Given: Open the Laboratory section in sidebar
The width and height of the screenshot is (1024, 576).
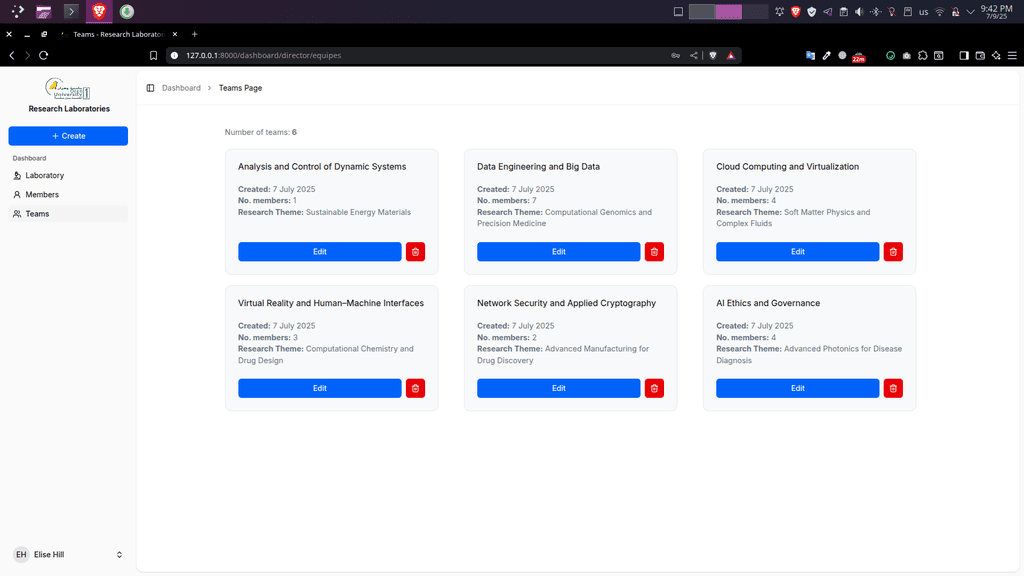Looking at the screenshot, I should click(x=44, y=175).
